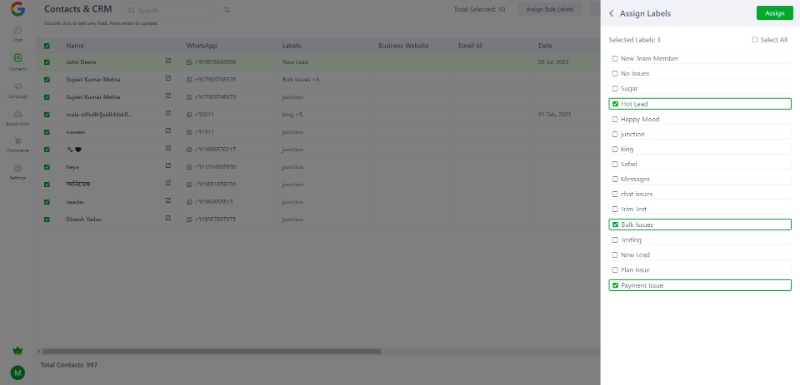Open the Contacts tab in sidebar

(x=18, y=62)
